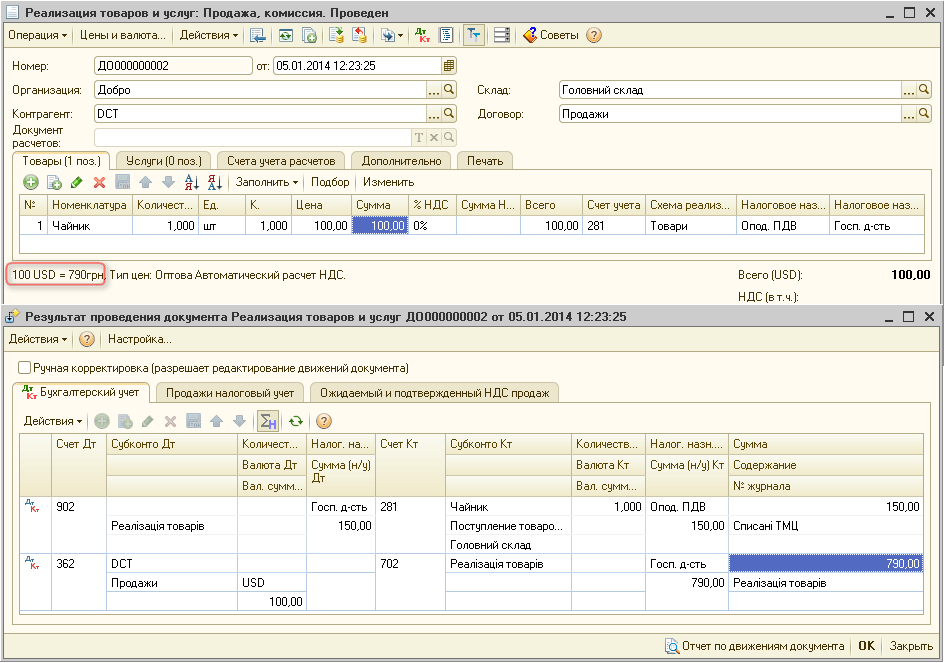Open the Операция dropdown menu
Viewport: 944px width, 663px height.
pyautogui.click(x=37, y=35)
